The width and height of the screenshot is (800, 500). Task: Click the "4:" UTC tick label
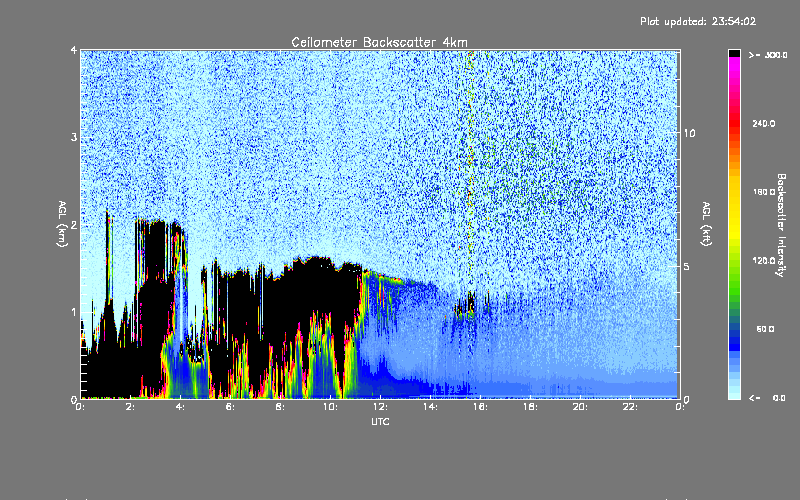pyautogui.click(x=180, y=407)
